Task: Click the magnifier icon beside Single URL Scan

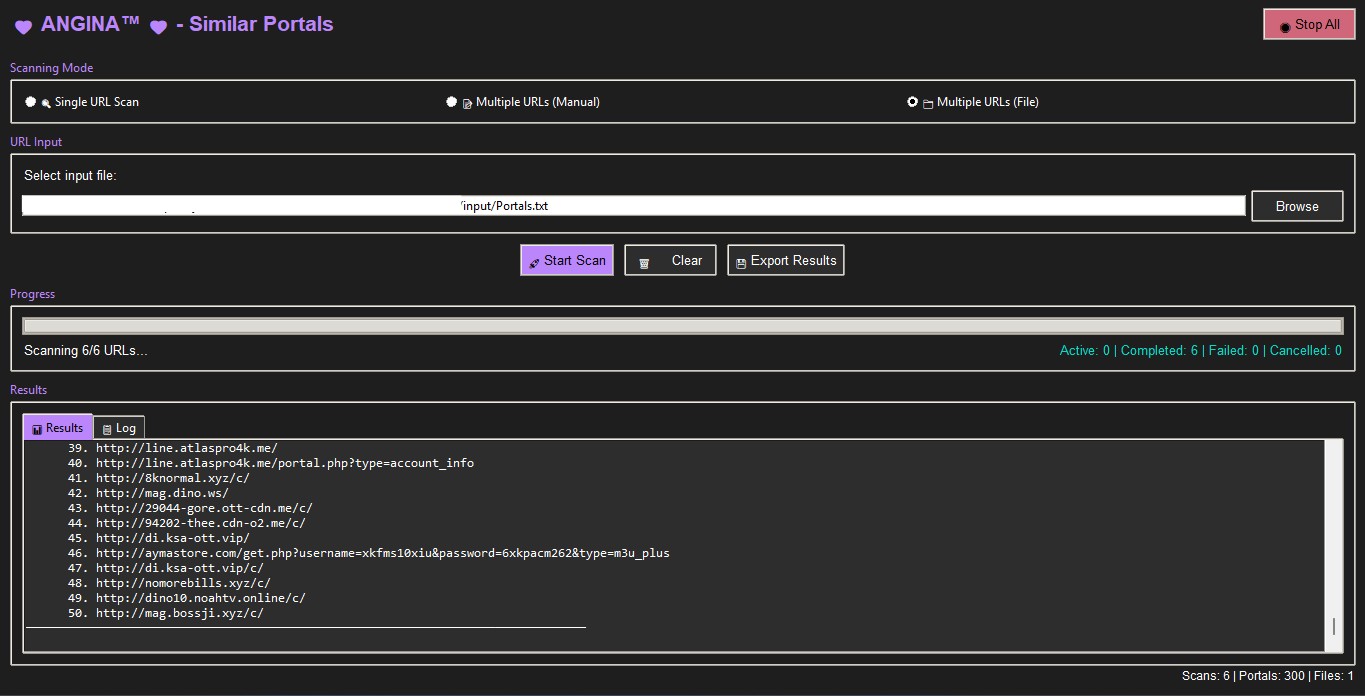Action: point(46,103)
